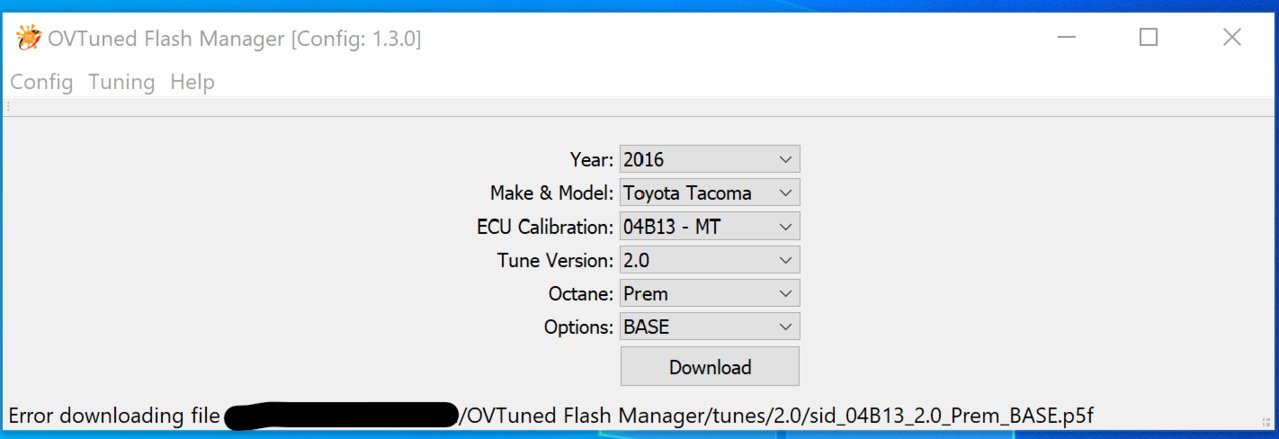This screenshot has width=1279, height=439.
Task: Click the toolbar grip handle below menu
Action: (7, 106)
